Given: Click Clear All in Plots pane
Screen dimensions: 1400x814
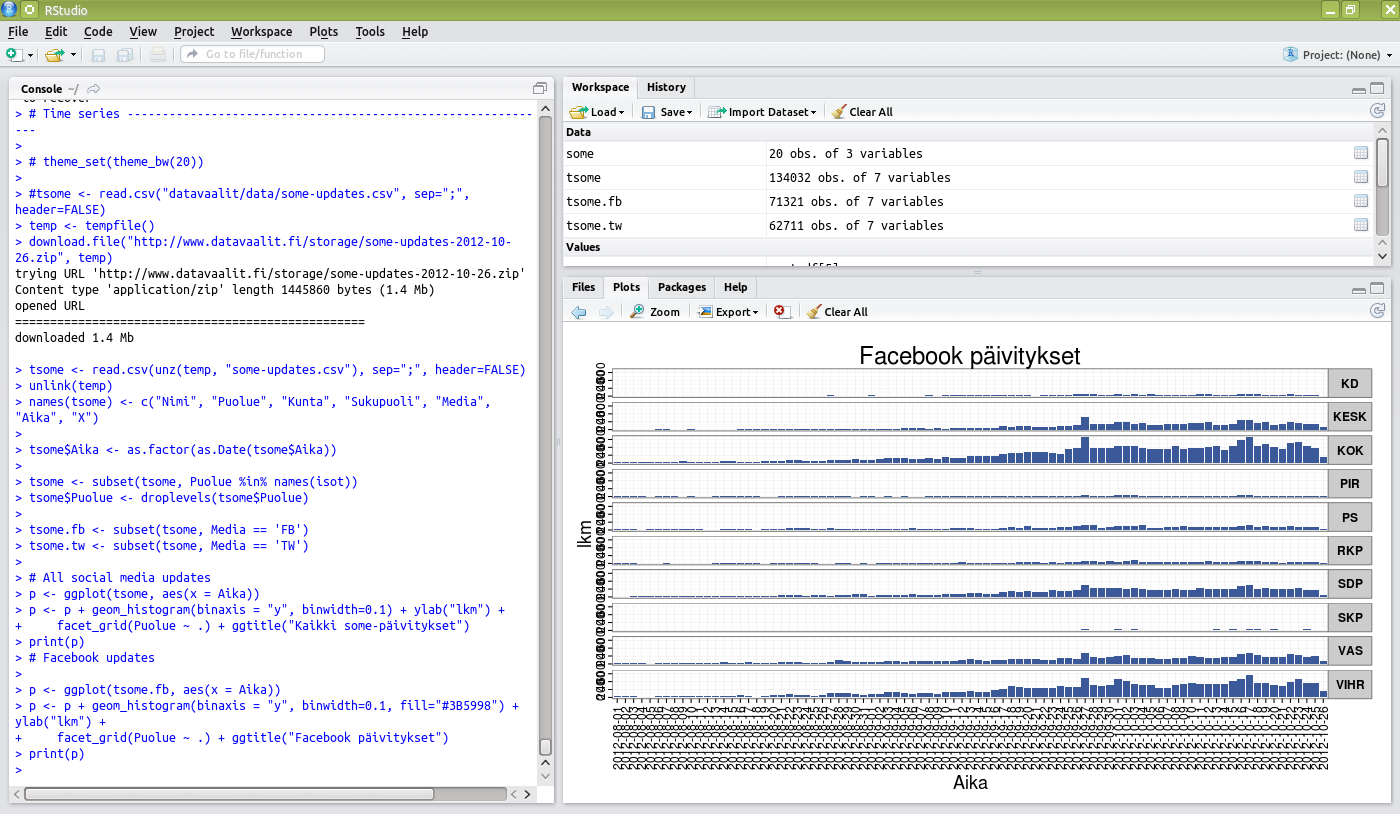Looking at the screenshot, I should pyautogui.click(x=837, y=312).
